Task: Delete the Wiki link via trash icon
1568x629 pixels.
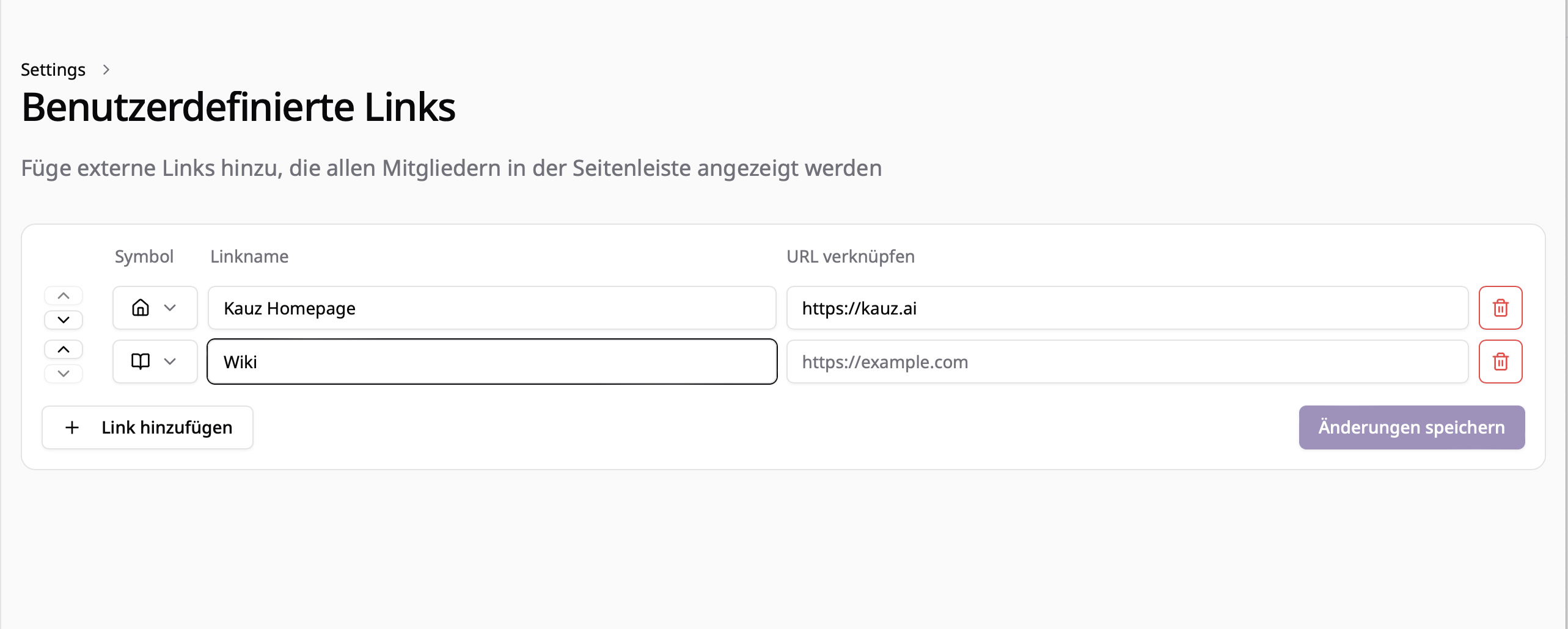Action: point(1500,361)
